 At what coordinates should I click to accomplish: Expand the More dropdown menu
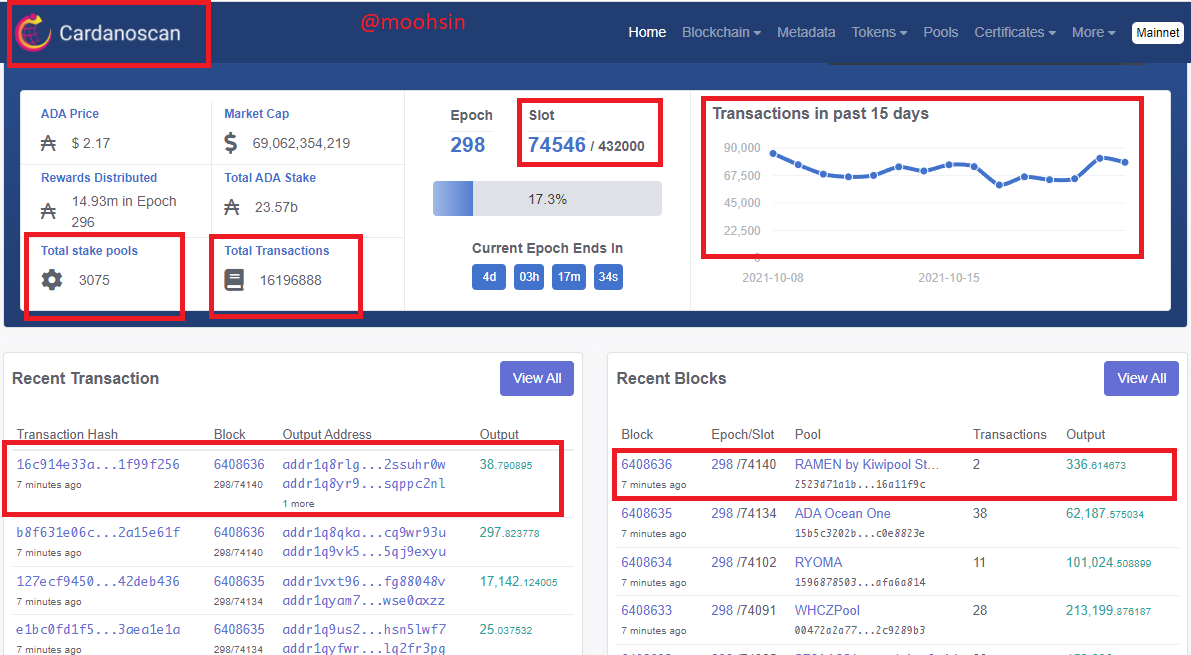pyautogui.click(x=1093, y=32)
